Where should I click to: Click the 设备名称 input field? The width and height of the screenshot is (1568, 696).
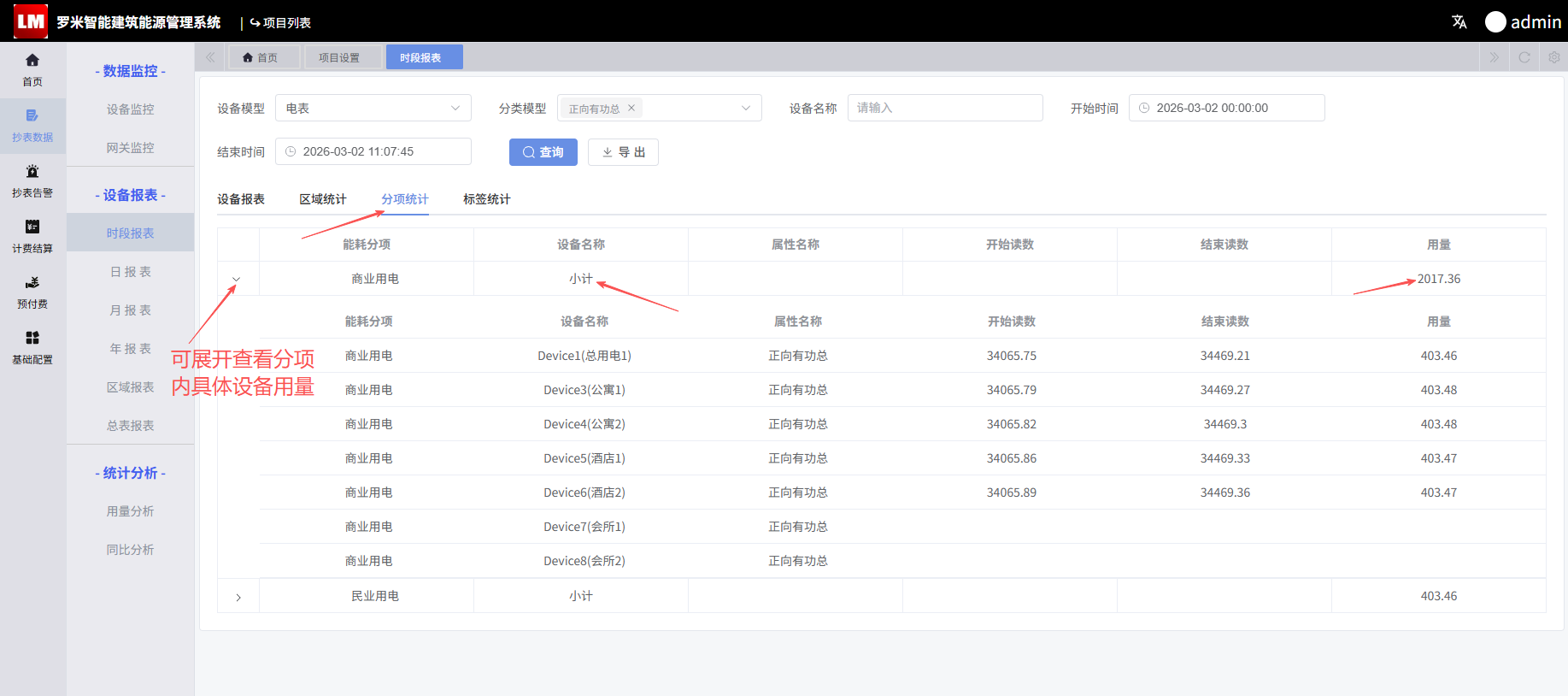[945, 108]
